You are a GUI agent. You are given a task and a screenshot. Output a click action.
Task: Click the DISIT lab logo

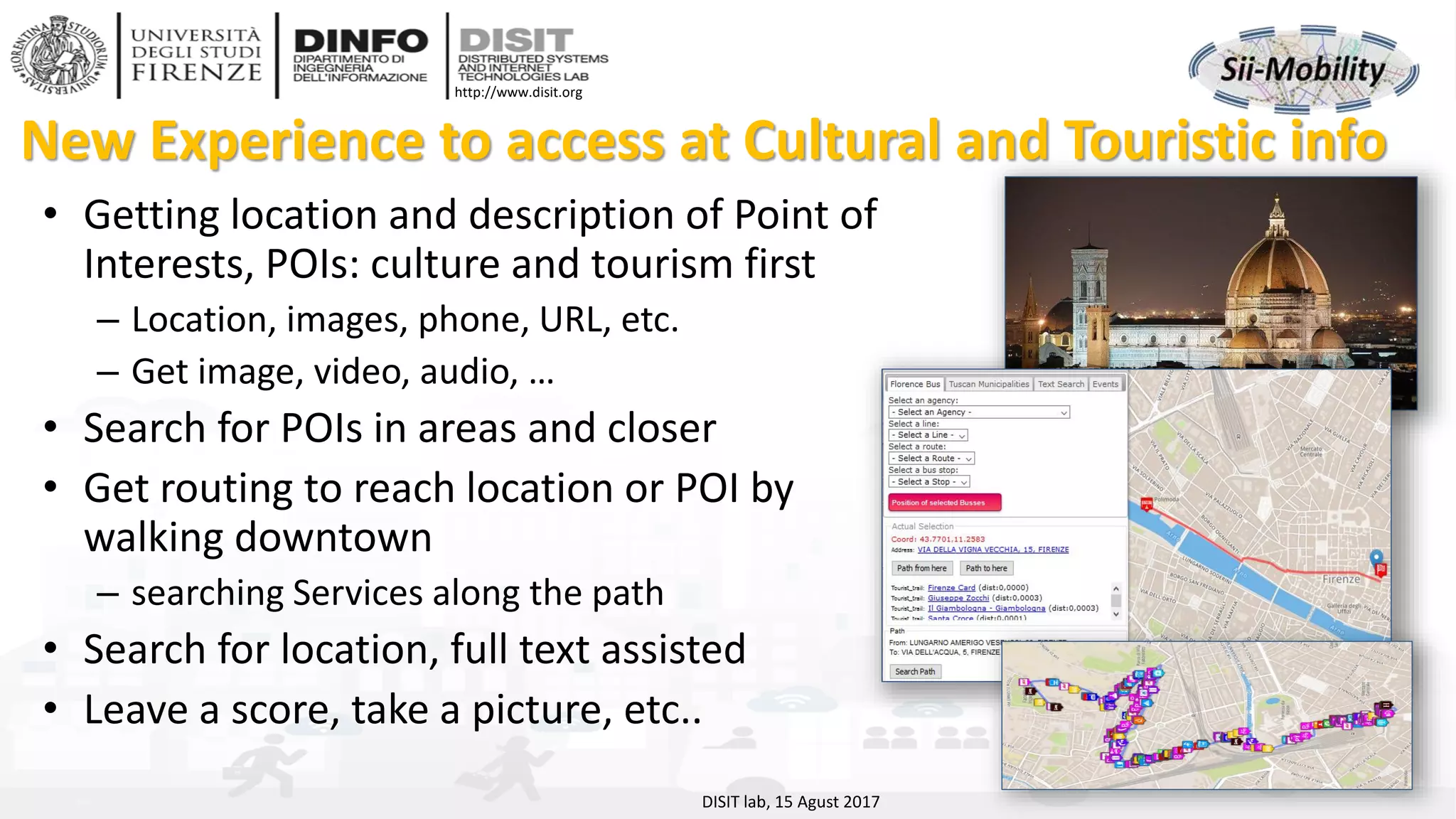point(532,55)
